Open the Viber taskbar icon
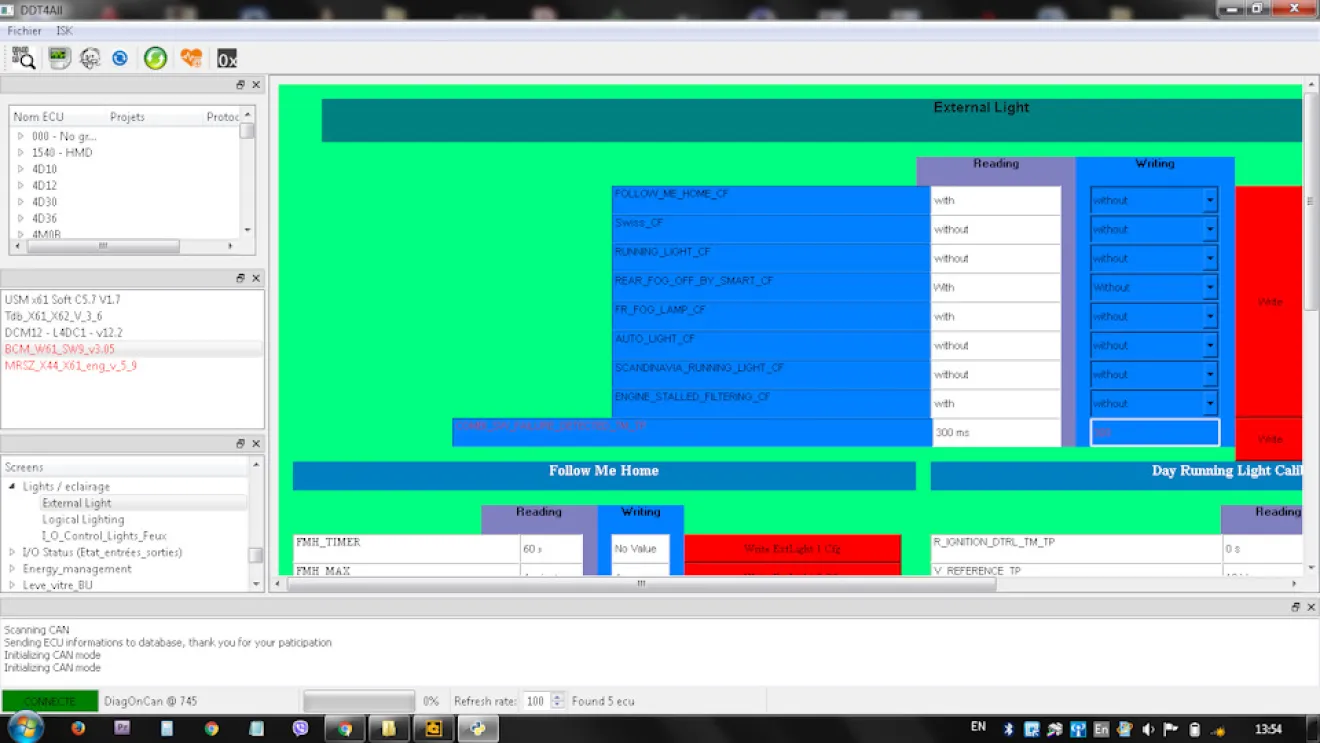The width and height of the screenshot is (1320, 743). 300,729
